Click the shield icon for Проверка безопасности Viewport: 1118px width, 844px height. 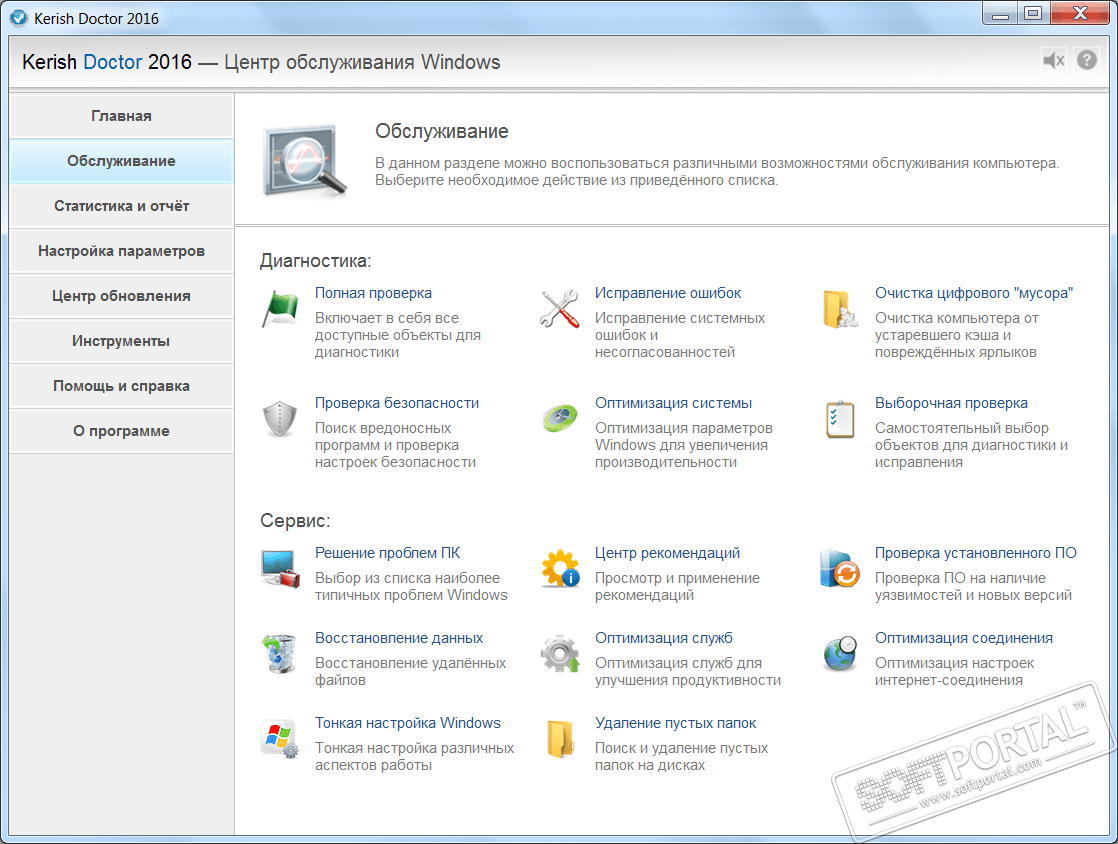(x=280, y=418)
